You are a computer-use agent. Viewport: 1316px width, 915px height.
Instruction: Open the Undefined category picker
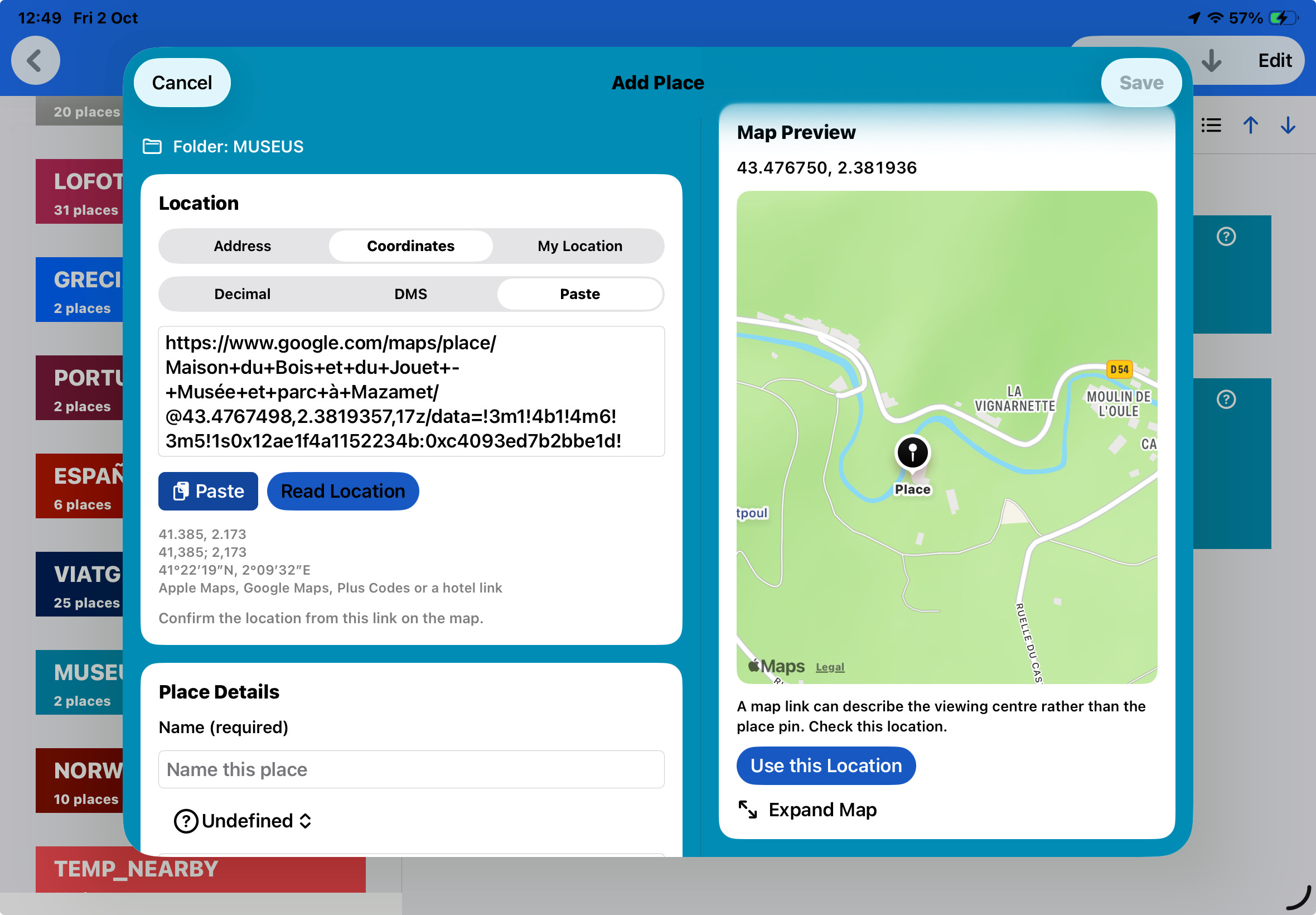click(x=243, y=821)
